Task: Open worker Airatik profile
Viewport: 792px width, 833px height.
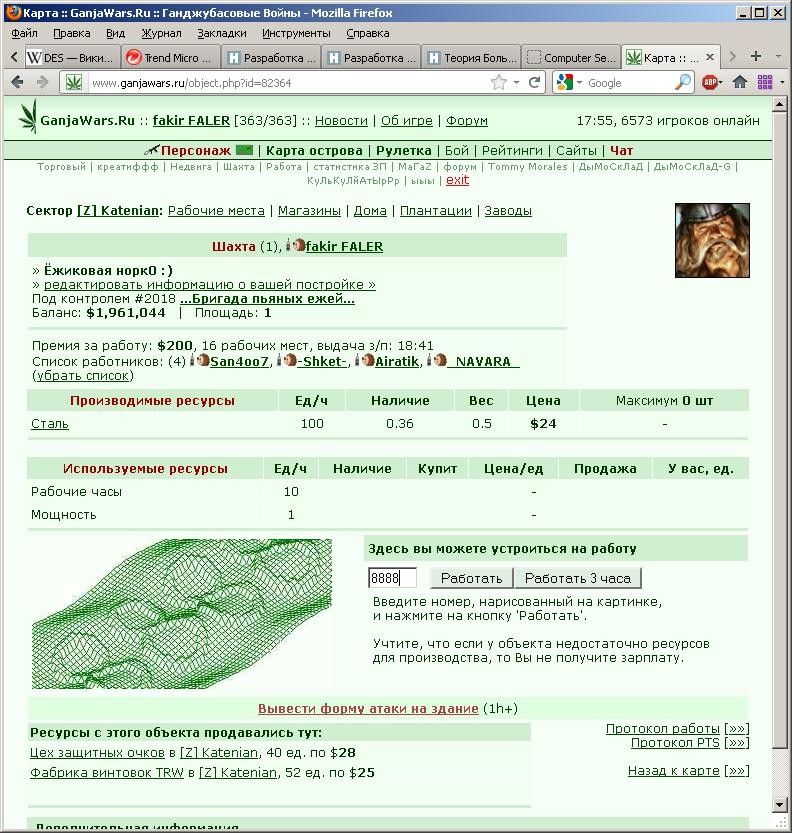Action: click(x=397, y=361)
